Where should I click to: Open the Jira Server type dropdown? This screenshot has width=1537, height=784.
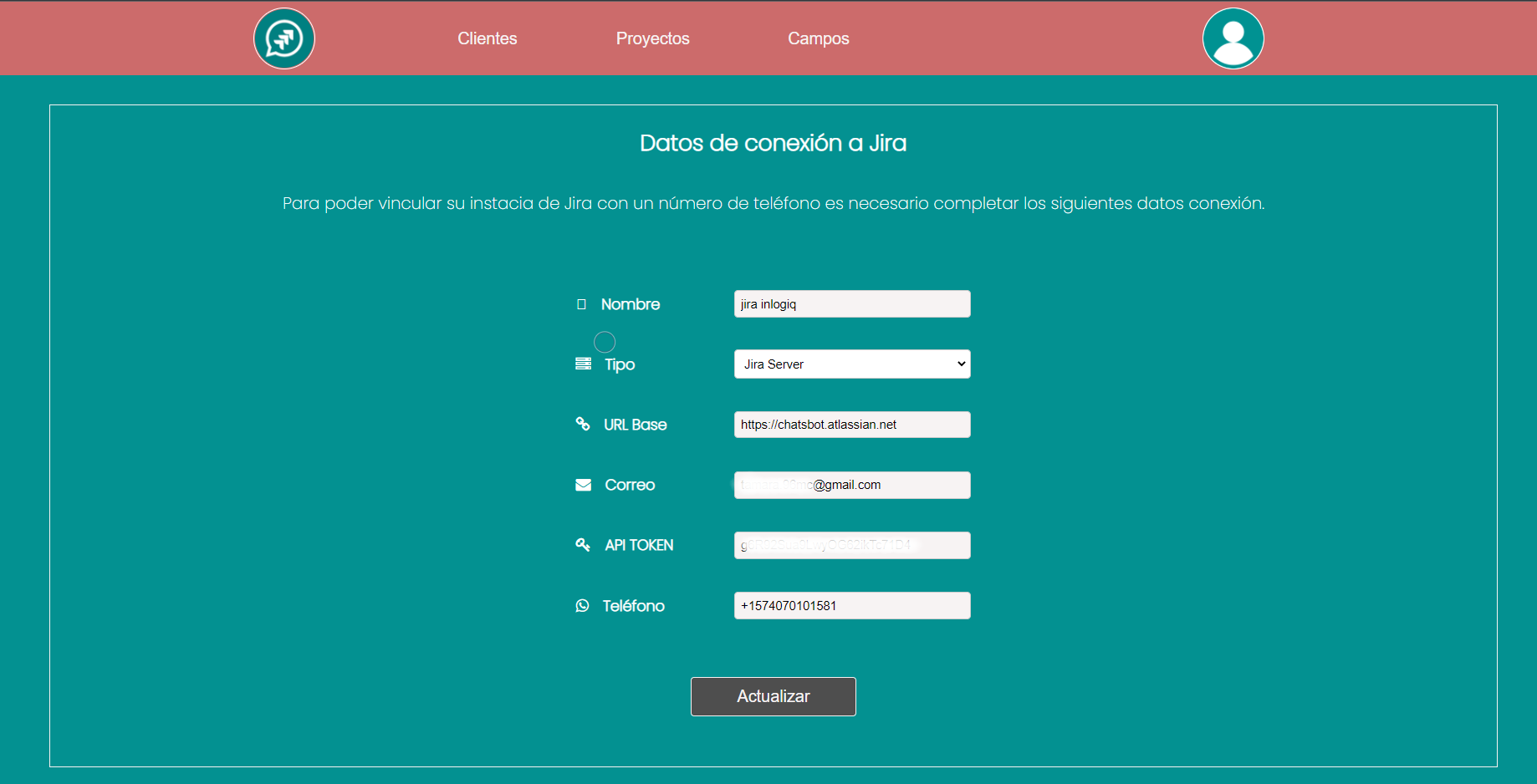point(851,364)
